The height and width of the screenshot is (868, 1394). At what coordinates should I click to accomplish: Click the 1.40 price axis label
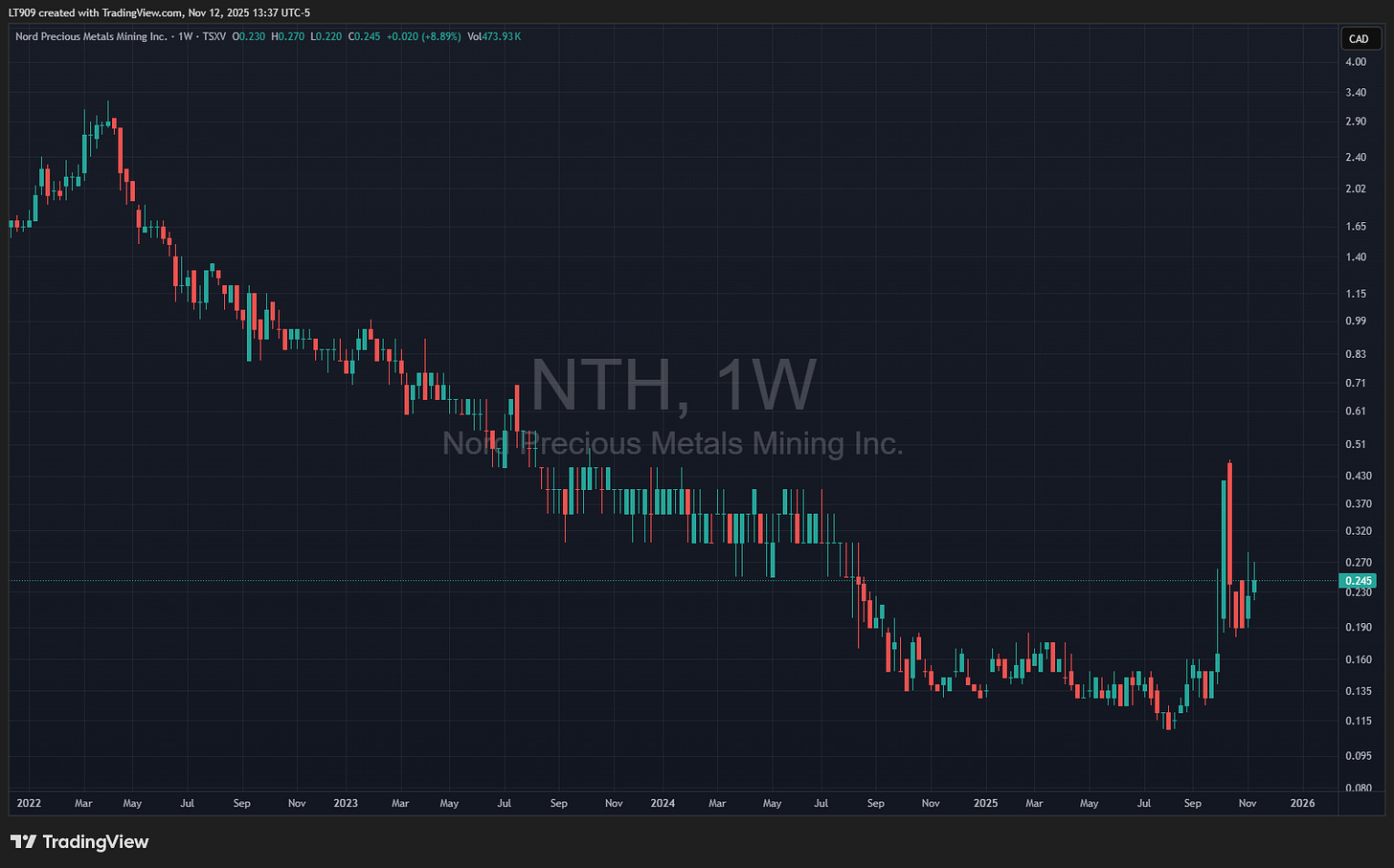point(1356,257)
